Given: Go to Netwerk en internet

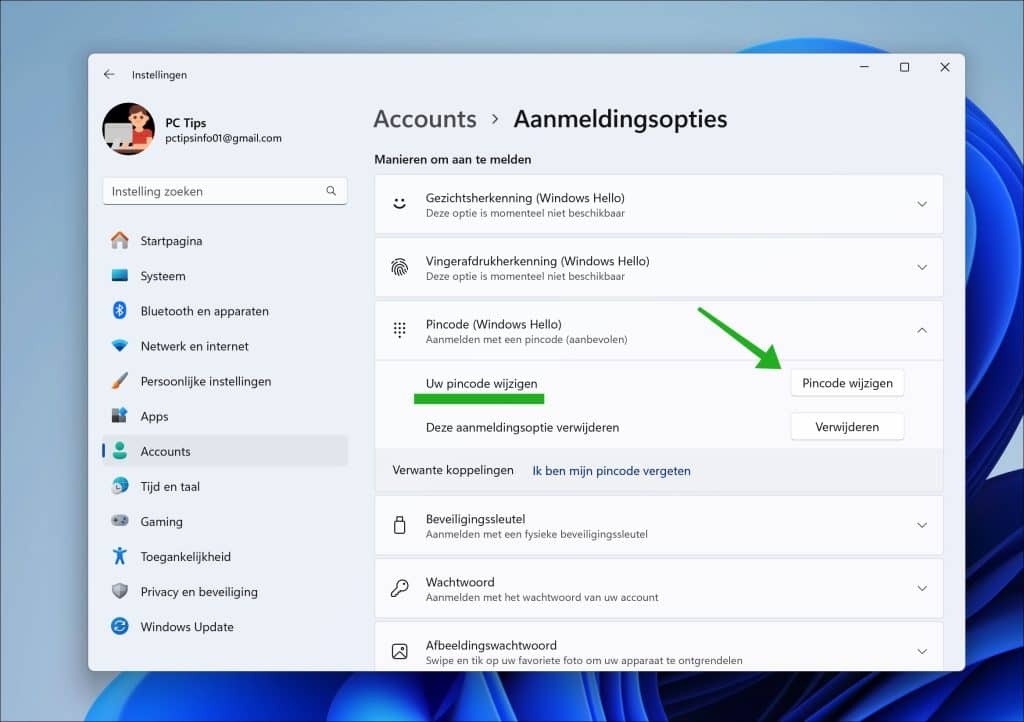Looking at the screenshot, I should [225, 346].
